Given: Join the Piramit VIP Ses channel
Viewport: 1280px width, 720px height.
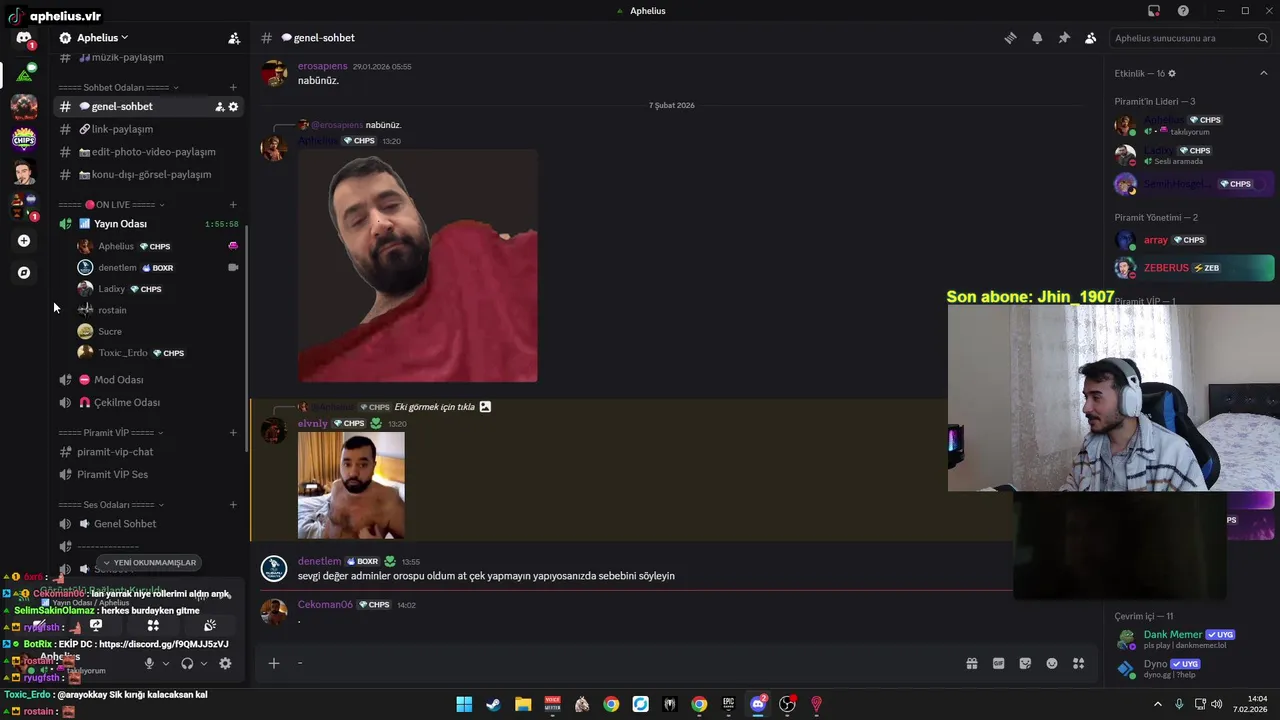Looking at the screenshot, I should tap(150, 475).
